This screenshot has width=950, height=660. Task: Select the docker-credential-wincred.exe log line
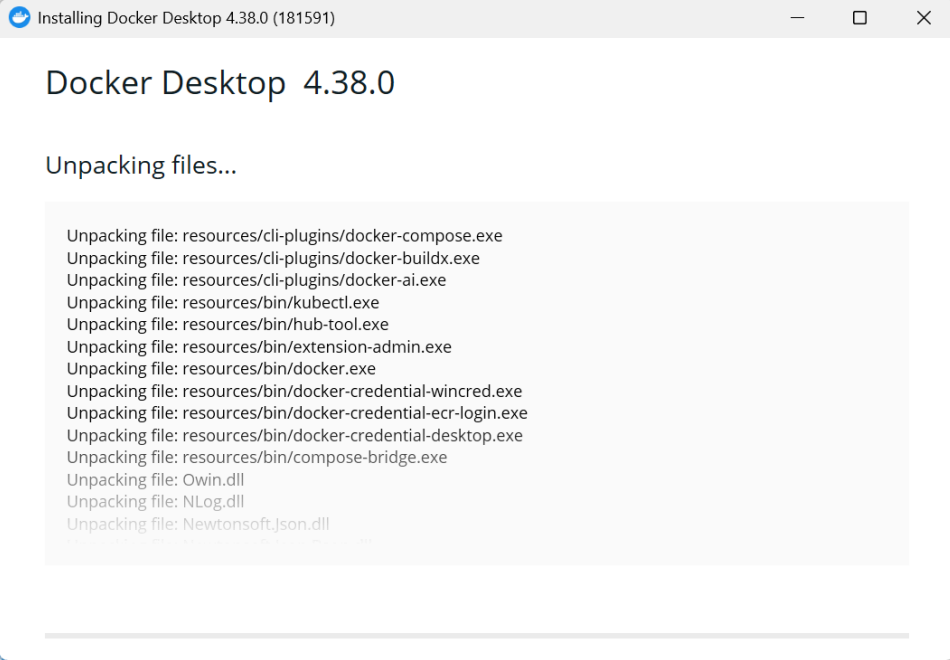click(294, 391)
